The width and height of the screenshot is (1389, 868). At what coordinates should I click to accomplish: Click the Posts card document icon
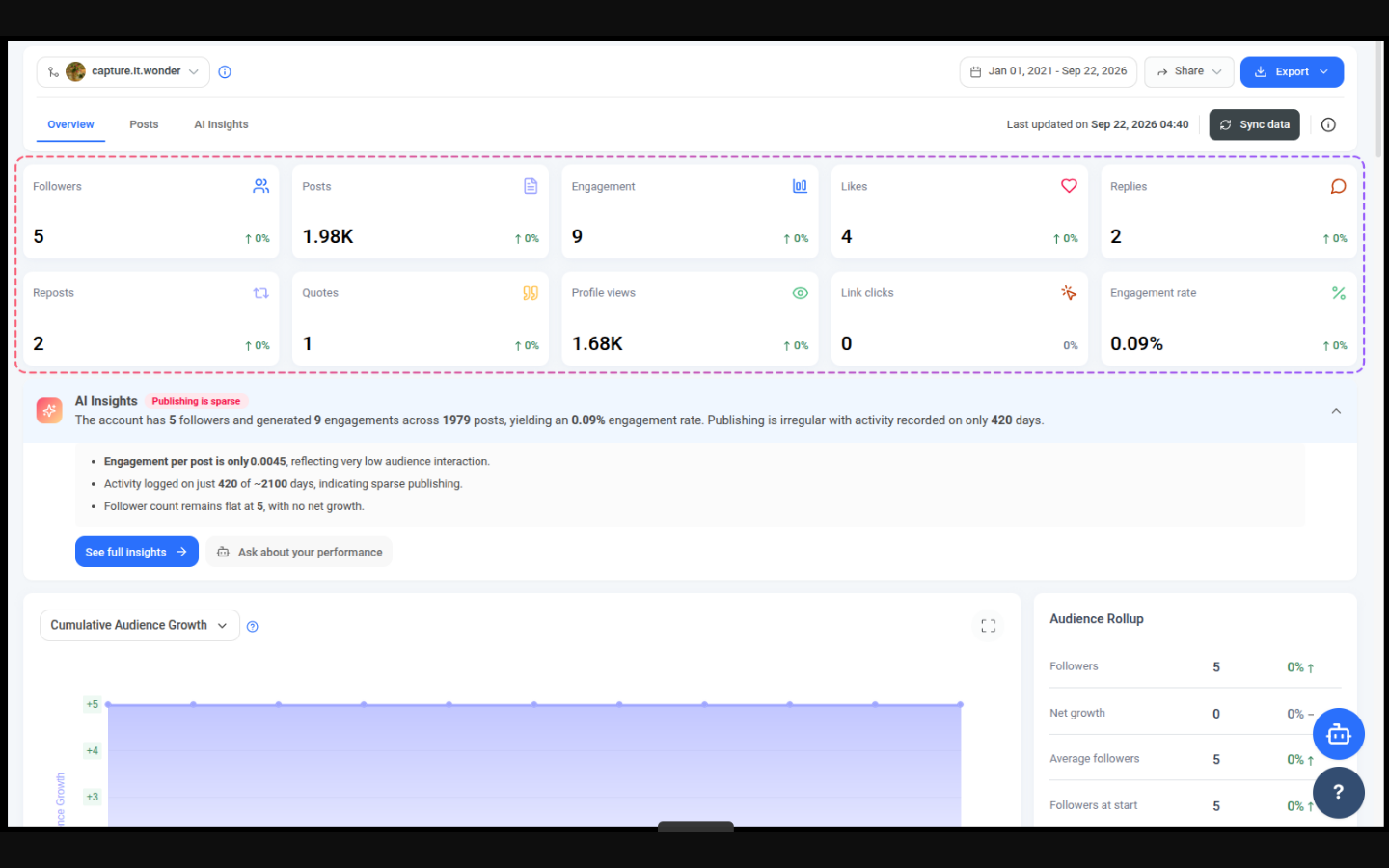(531, 186)
